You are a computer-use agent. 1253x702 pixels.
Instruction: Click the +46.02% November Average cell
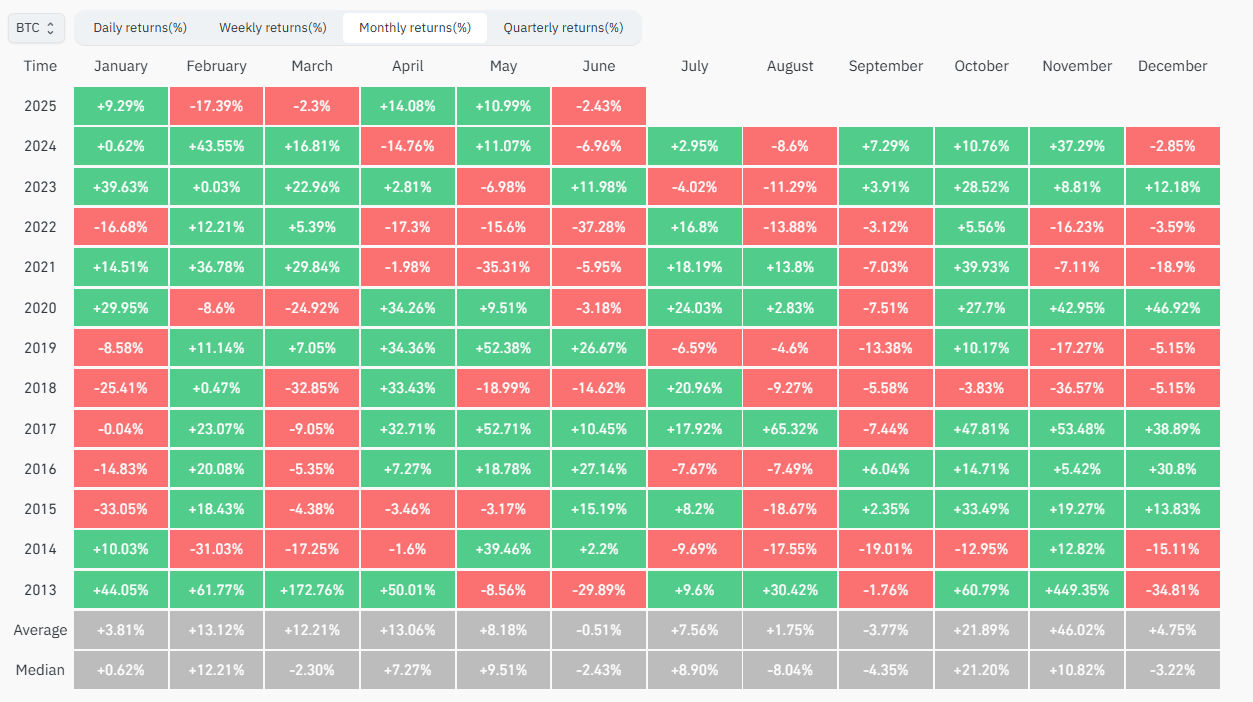point(1076,629)
